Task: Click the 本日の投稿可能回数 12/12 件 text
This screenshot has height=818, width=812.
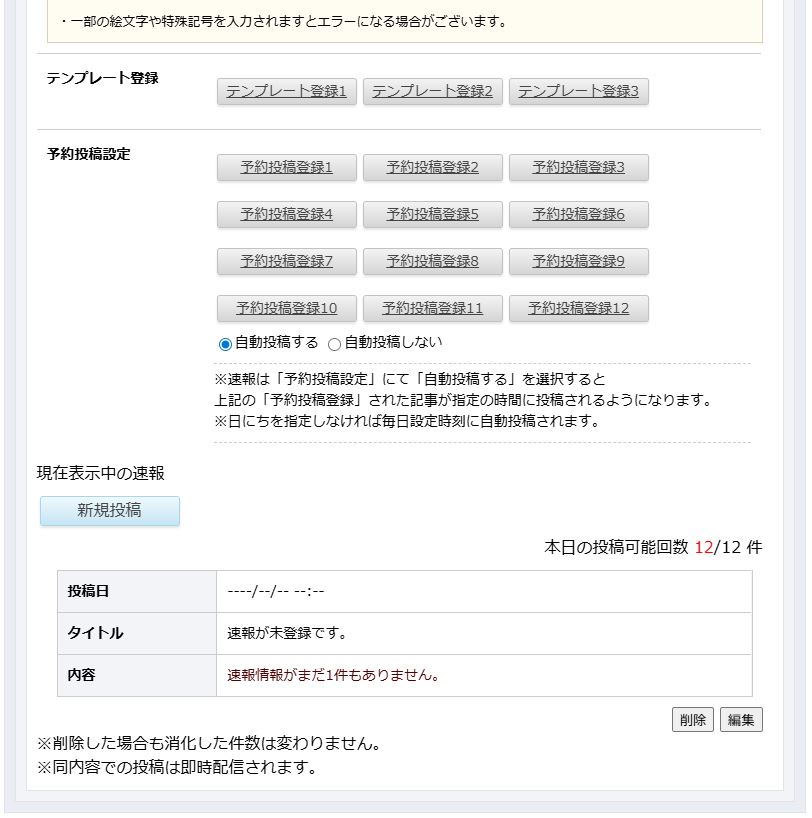Action: [653, 547]
